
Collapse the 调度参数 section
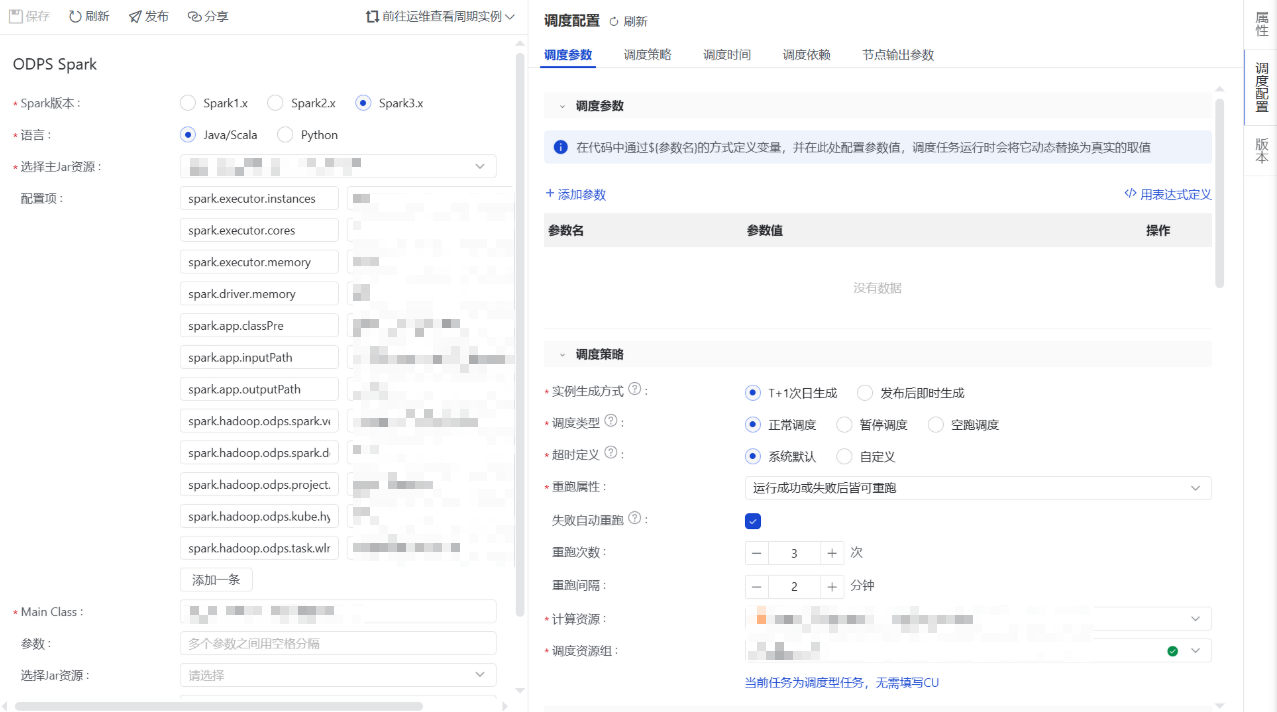(563, 106)
